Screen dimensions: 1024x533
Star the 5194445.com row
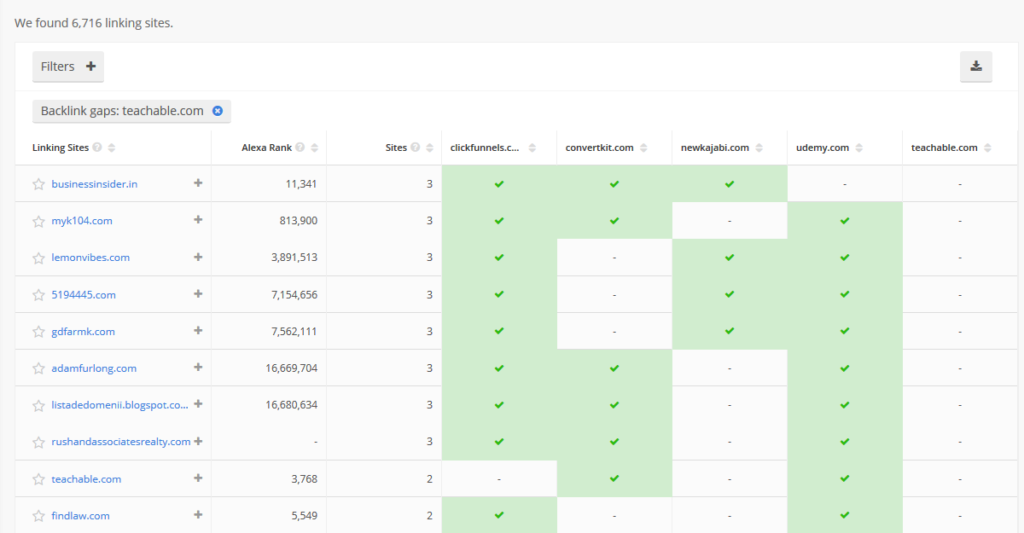click(39, 295)
